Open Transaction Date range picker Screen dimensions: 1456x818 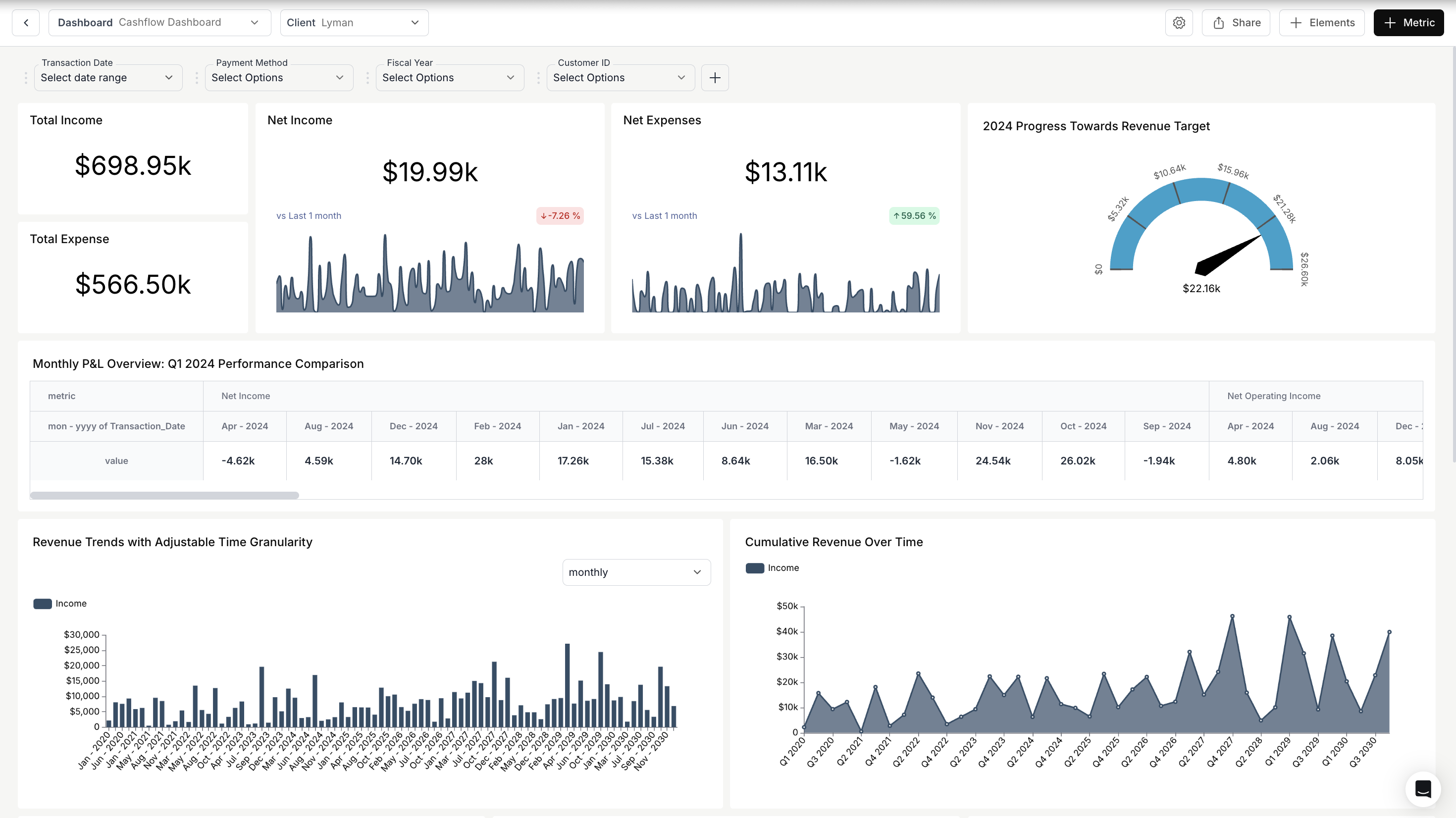[x=108, y=77]
